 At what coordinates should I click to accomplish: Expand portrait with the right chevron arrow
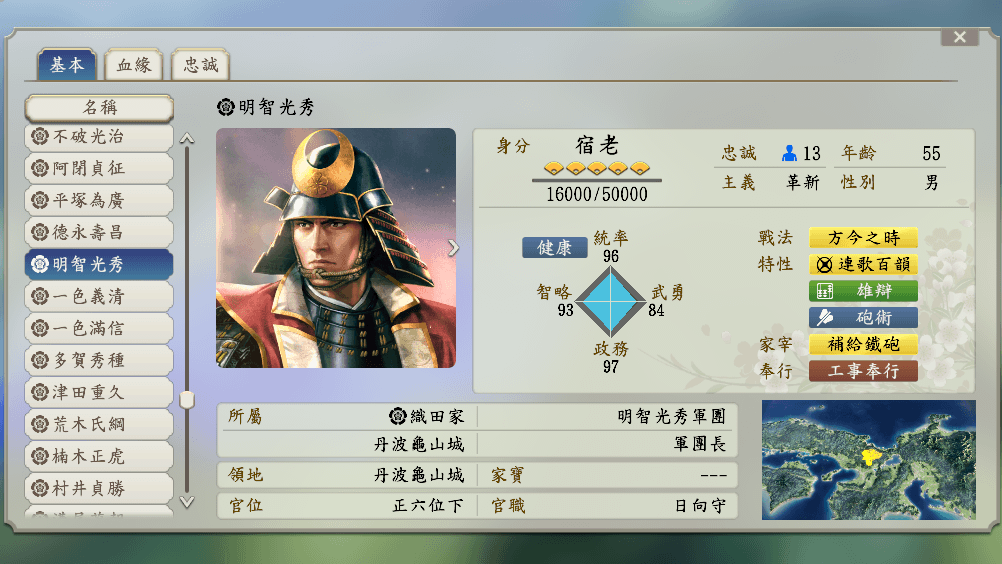pyautogui.click(x=454, y=248)
